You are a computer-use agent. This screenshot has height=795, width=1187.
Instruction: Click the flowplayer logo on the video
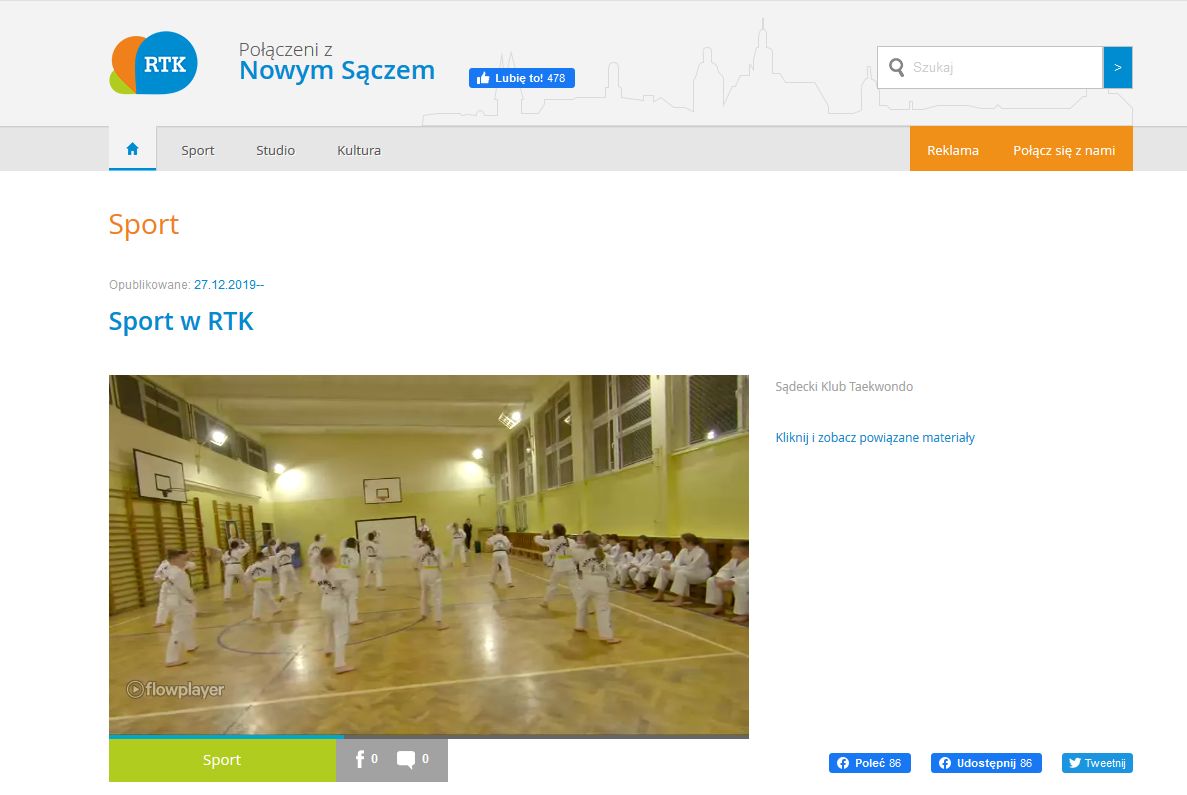click(175, 689)
